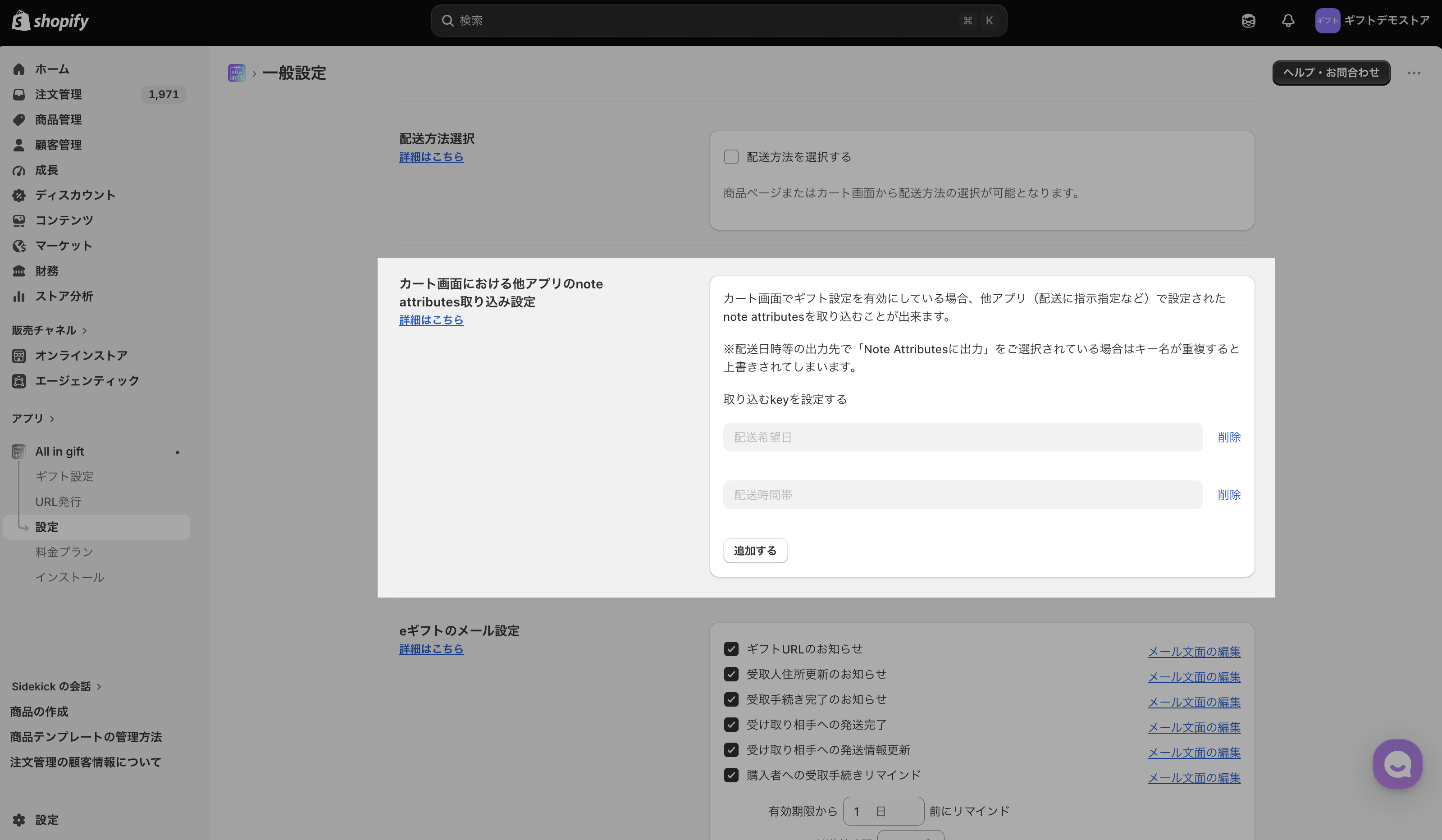
Task: Enable the 配送方法を選択する checkbox
Action: tap(731, 157)
